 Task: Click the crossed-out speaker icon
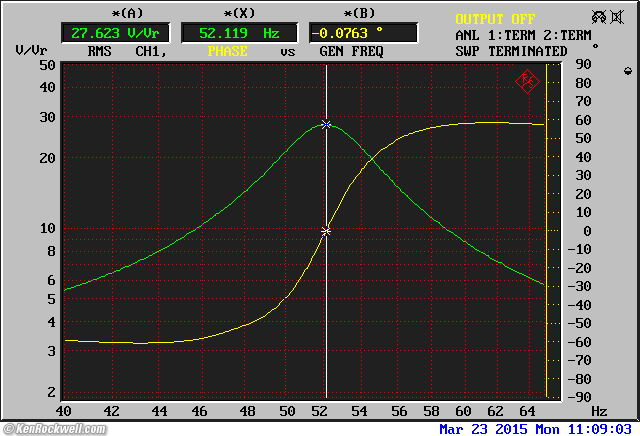617,17
